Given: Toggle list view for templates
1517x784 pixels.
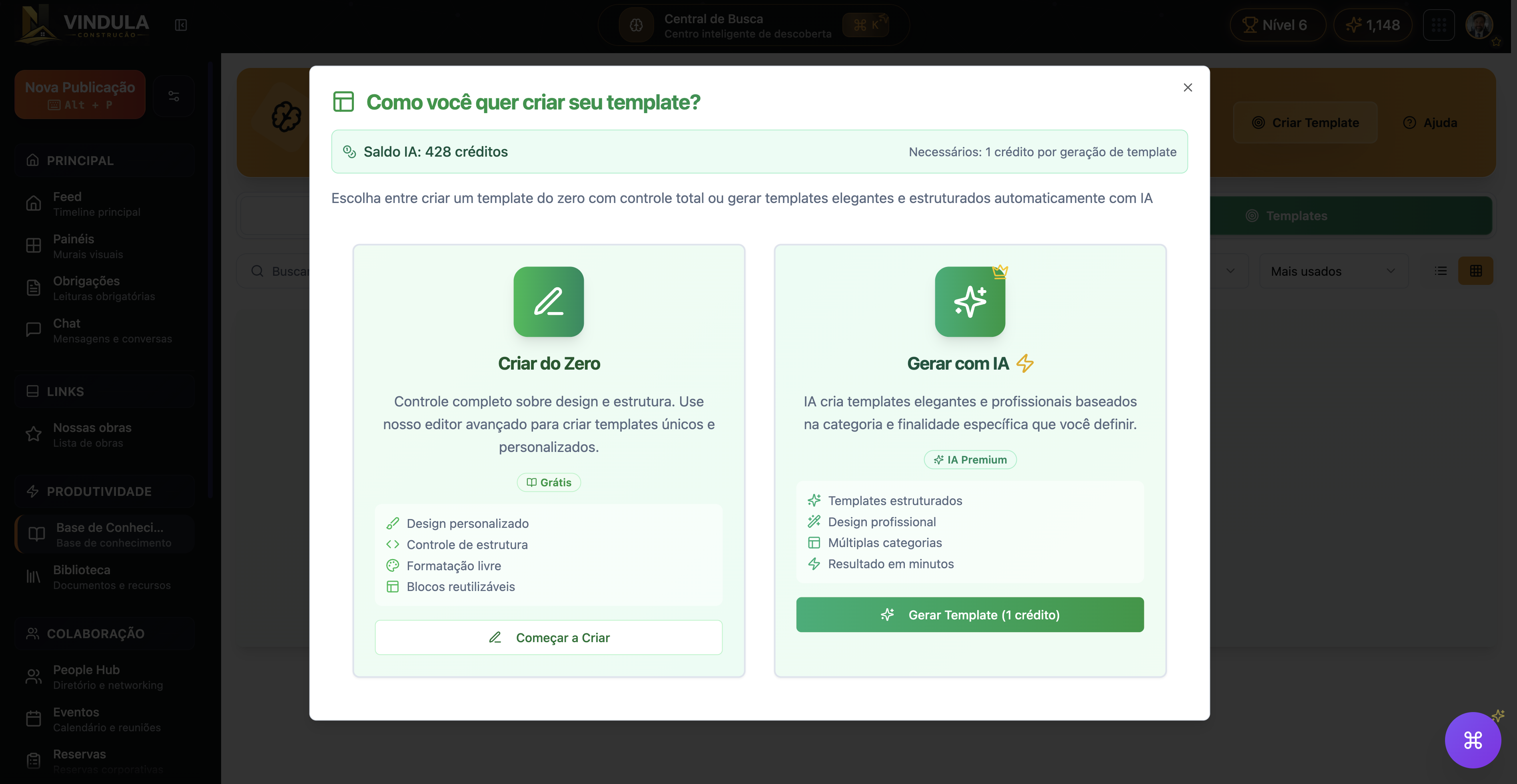Looking at the screenshot, I should 1441,271.
